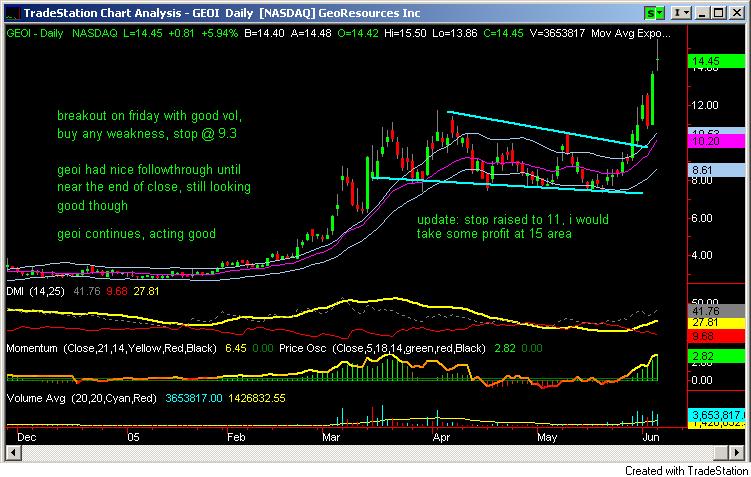This screenshot has height=477, width=751.
Task: Click the 'C=14.45' close value
Action: click(x=503, y=34)
